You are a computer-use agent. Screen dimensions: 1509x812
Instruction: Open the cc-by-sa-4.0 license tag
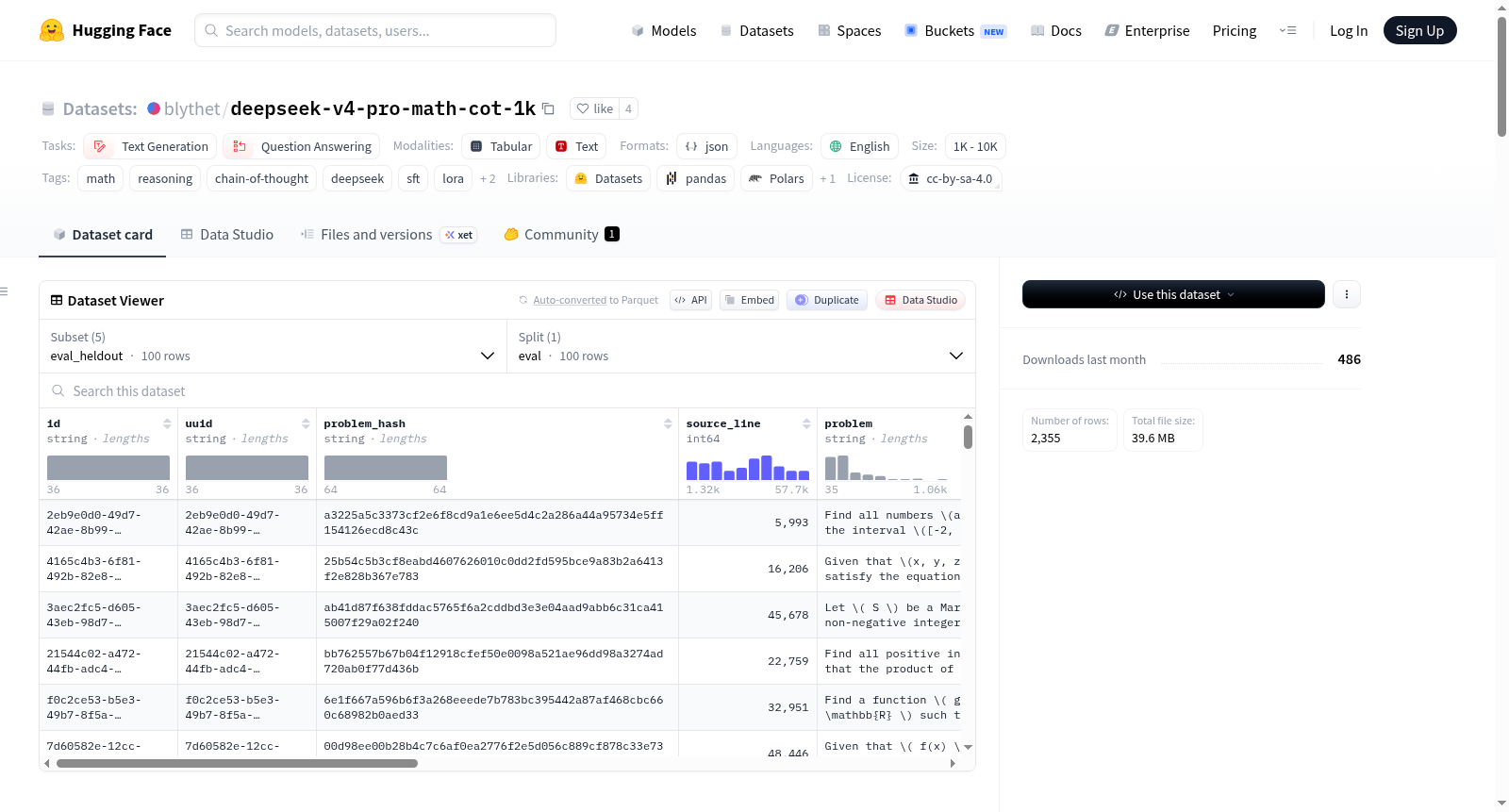(950, 178)
